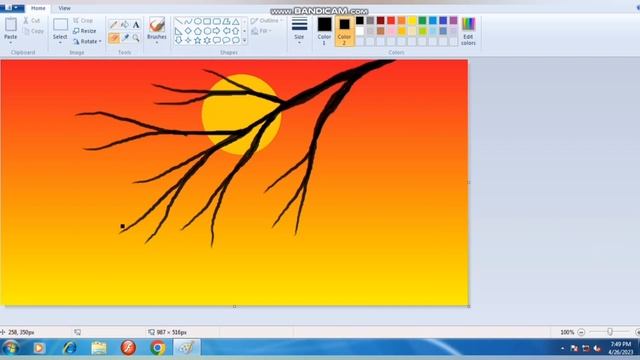Click the zoom out minus button
The width and height of the screenshot is (640, 360).
click(581, 332)
